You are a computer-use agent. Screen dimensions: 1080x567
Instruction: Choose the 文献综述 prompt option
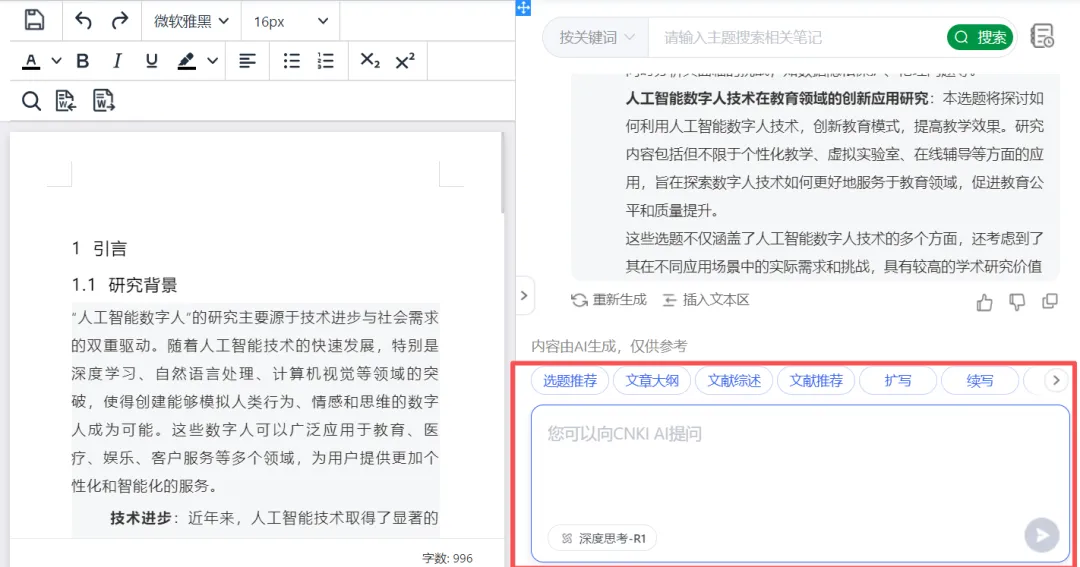(734, 380)
